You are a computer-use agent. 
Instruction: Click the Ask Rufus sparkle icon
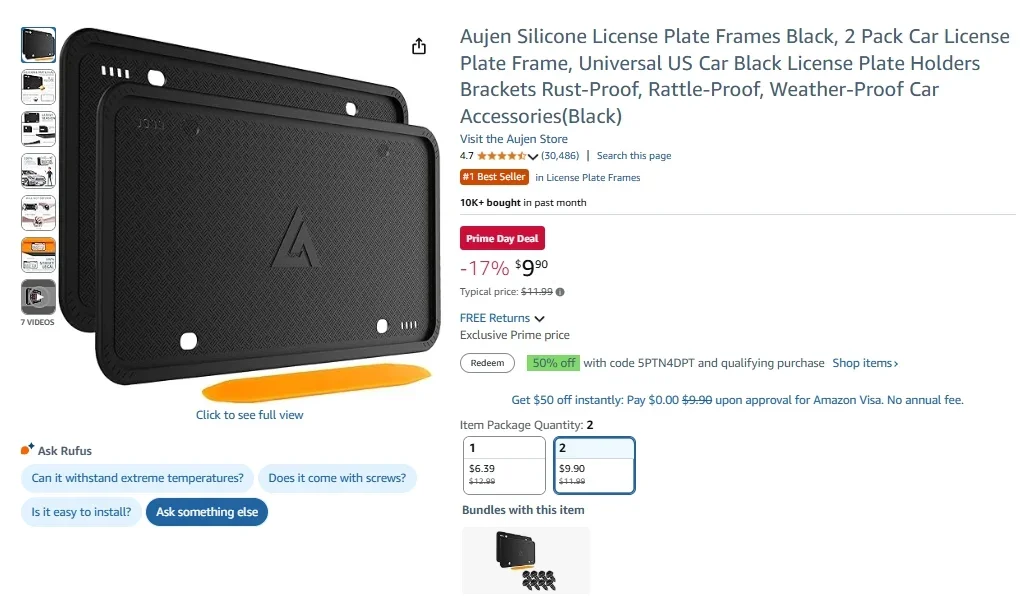tap(27, 450)
